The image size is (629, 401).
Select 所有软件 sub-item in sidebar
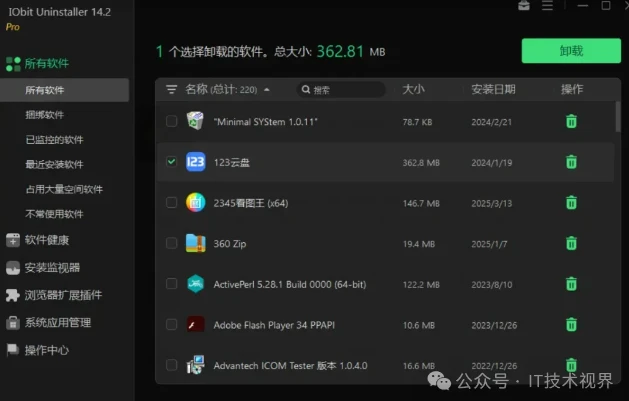point(64,90)
